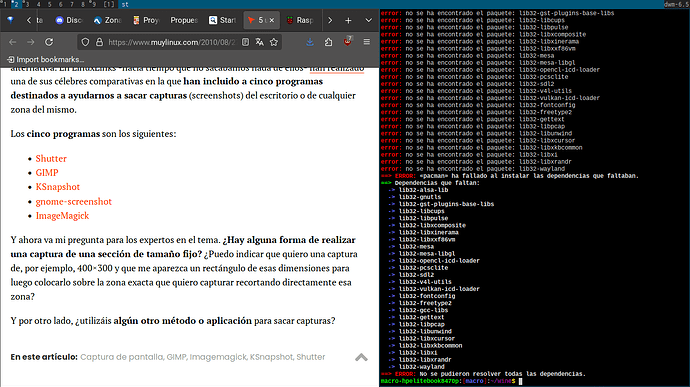Switch to dwm tag 5

click(x=49, y=4)
